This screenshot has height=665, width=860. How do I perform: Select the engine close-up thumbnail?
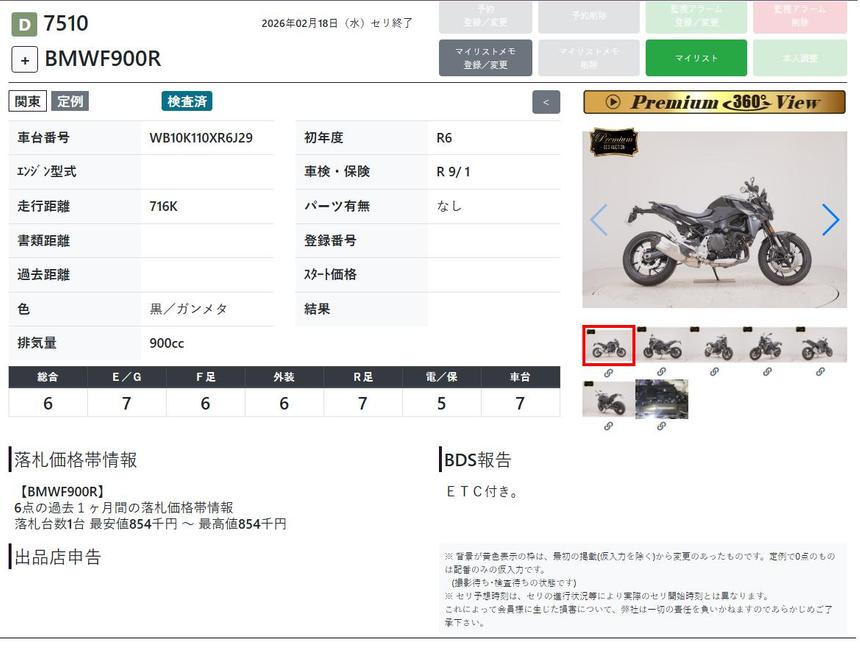click(x=662, y=399)
